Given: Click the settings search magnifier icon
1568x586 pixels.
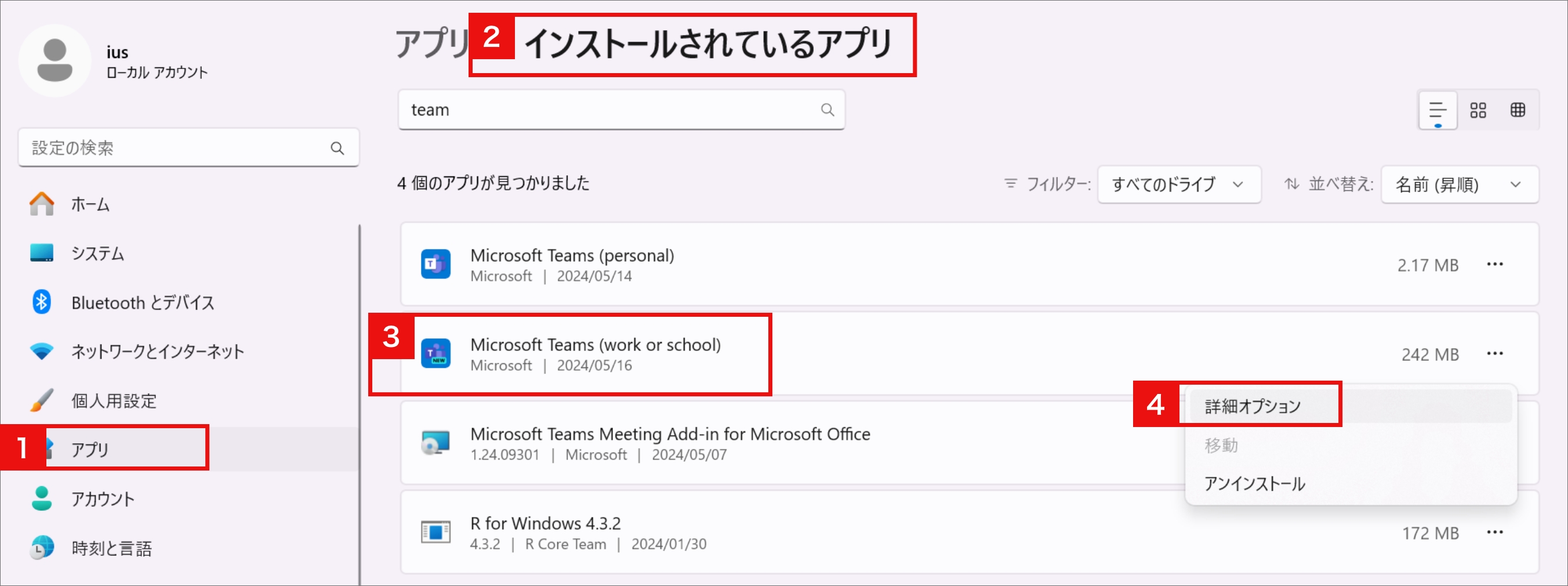Looking at the screenshot, I should pyautogui.click(x=337, y=148).
